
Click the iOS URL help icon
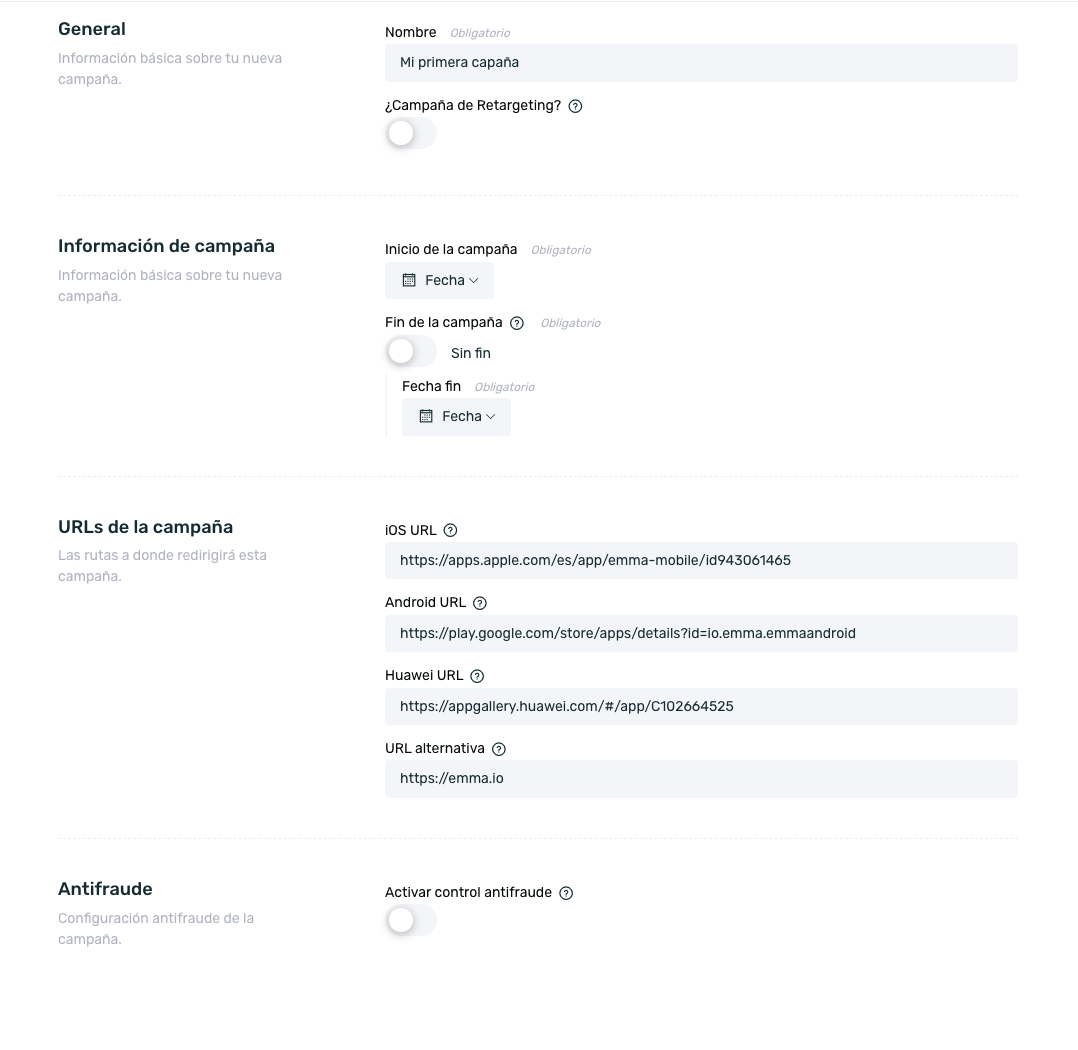450,530
